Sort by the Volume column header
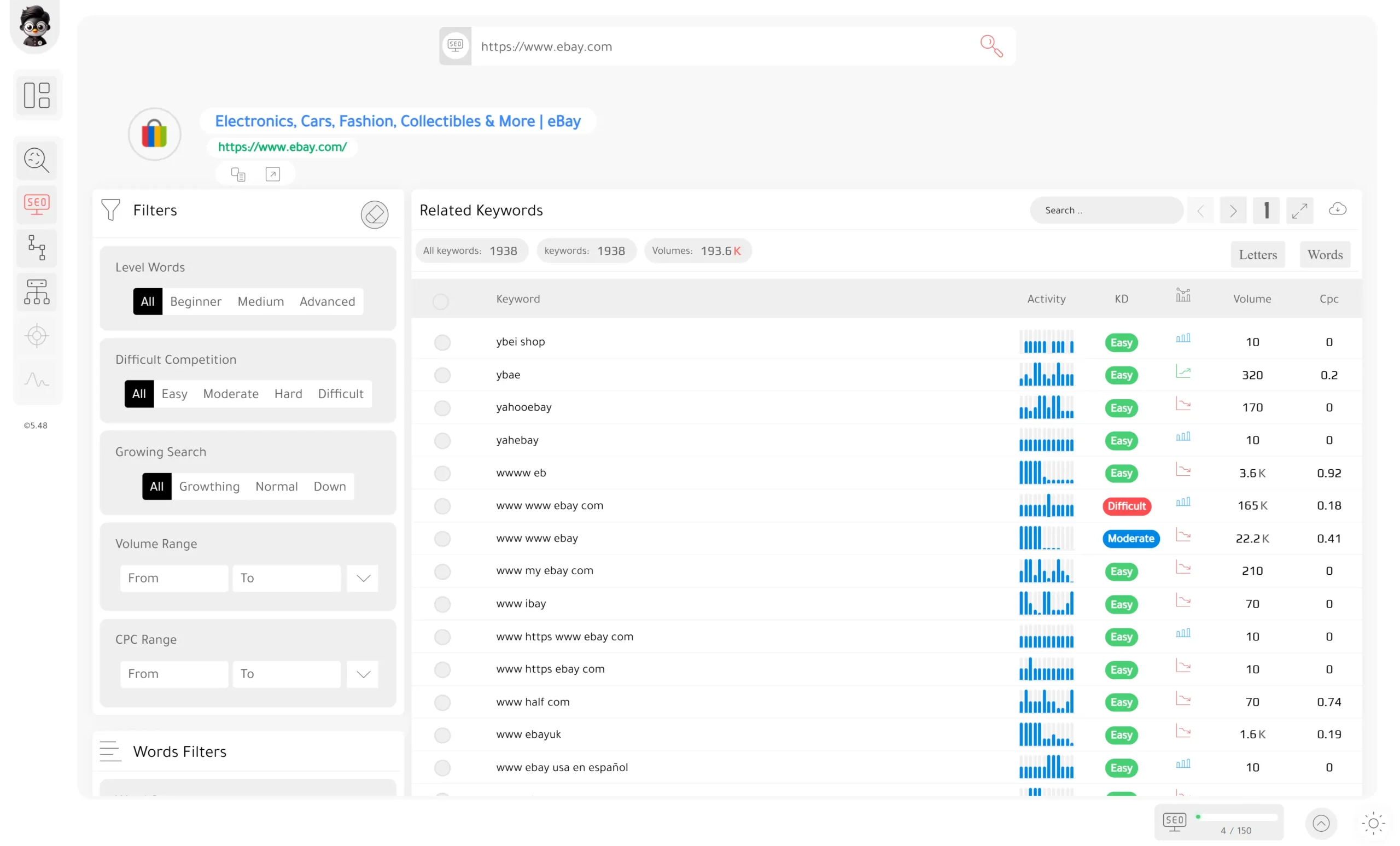The width and height of the screenshot is (1400, 846). tap(1252, 299)
